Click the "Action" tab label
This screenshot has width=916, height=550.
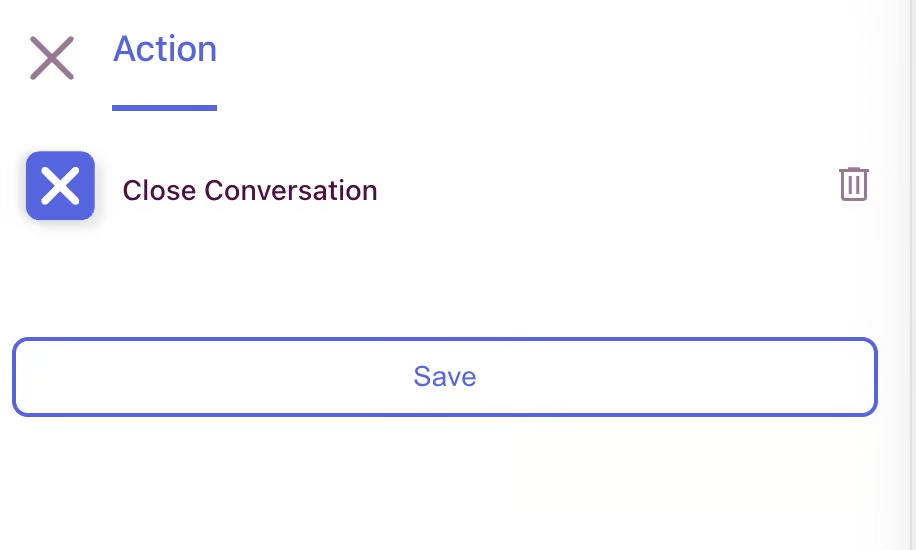tap(165, 49)
